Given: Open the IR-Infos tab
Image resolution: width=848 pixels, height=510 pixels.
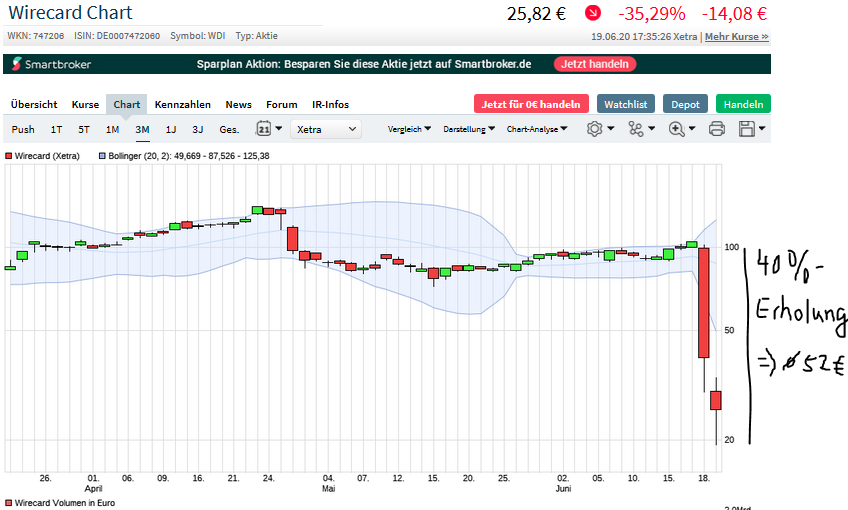Looking at the screenshot, I should coord(330,104).
